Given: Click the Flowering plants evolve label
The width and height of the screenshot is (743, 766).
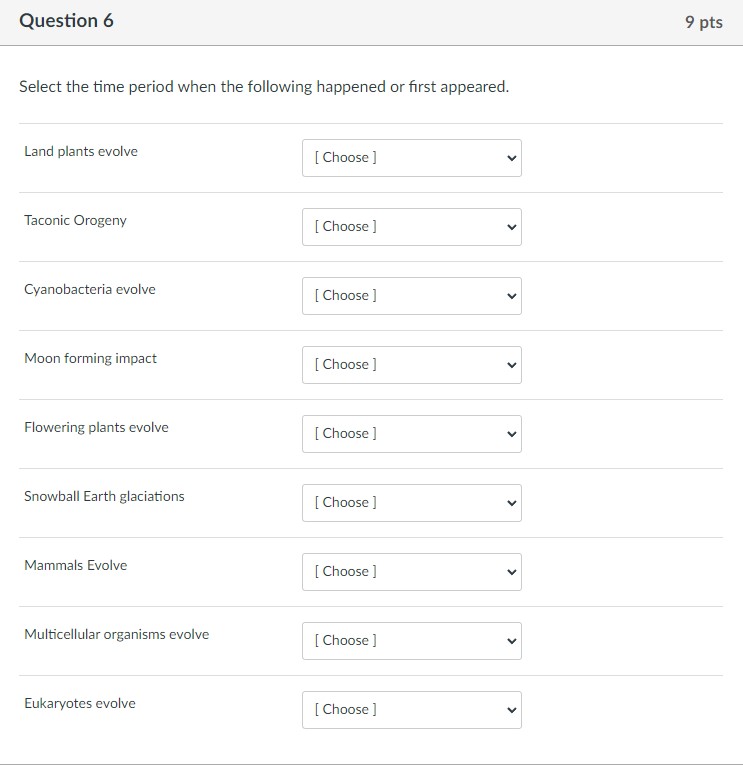Looking at the screenshot, I should (x=97, y=428).
